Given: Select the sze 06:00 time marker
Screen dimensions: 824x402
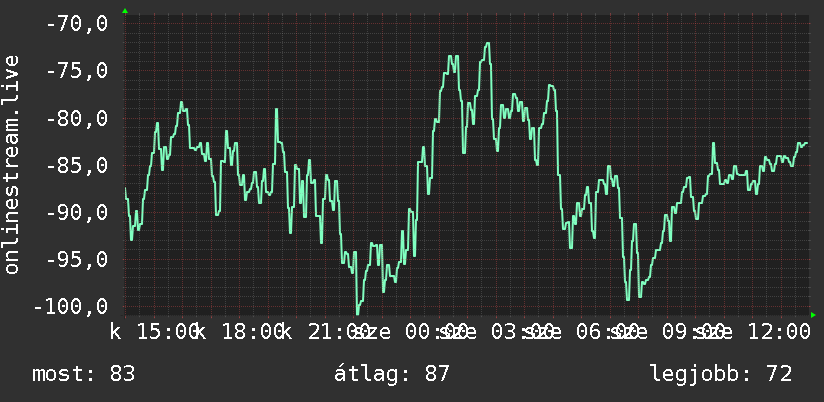Looking at the screenshot, I should coord(581,332).
